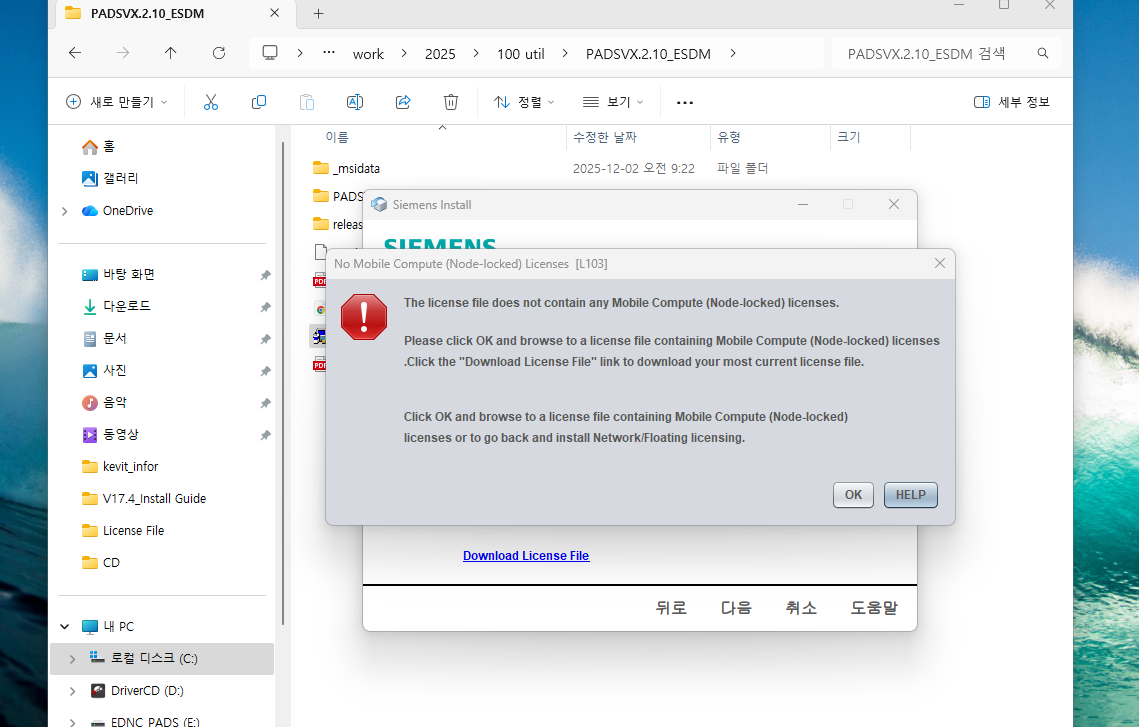Navigate back with the back arrow
Screen dimensions: 1139x727
point(75,54)
